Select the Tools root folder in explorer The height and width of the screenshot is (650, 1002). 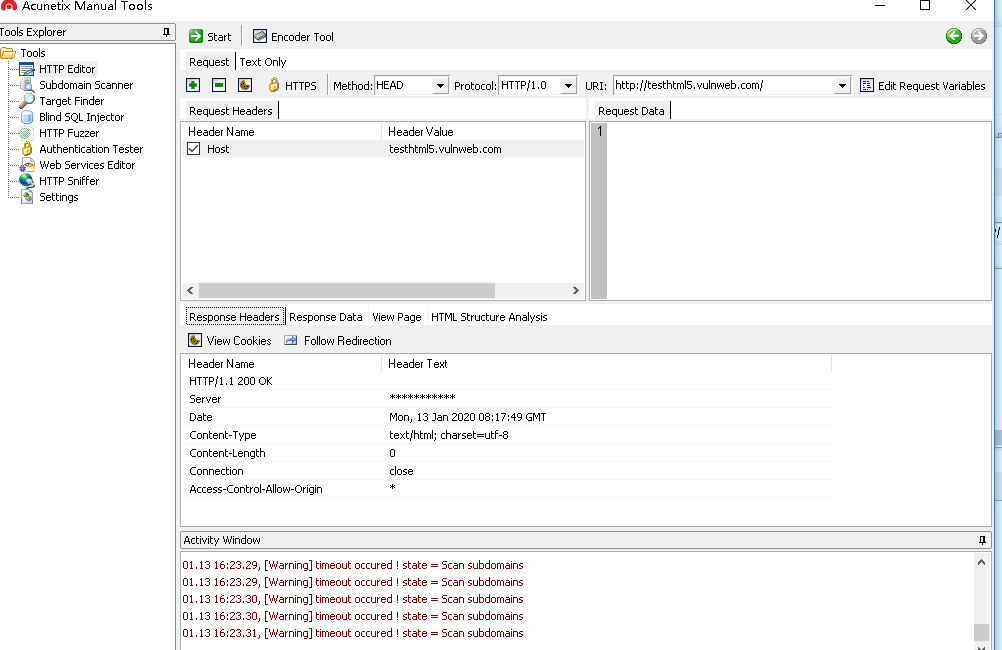pyautogui.click(x=33, y=53)
